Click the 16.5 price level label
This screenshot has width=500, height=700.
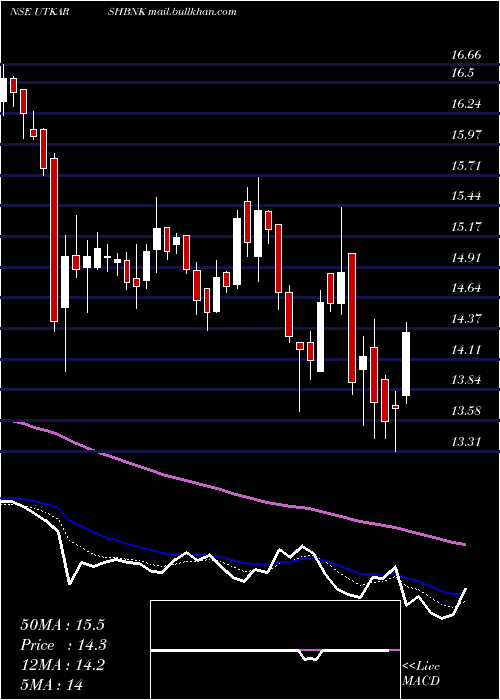(462, 73)
